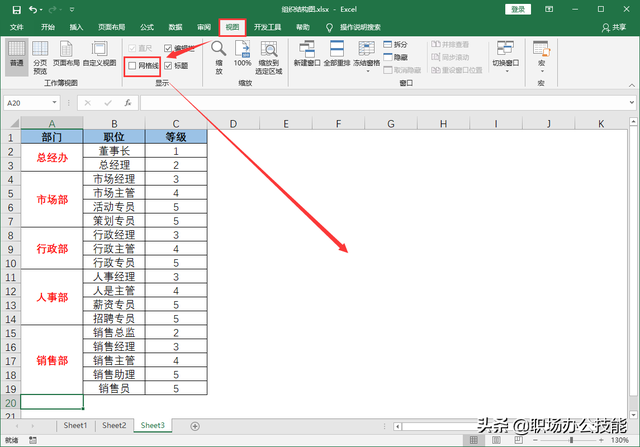This screenshot has height=447, width=640.
Task: Click the Undo arrow icon
Action: (33, 9)
